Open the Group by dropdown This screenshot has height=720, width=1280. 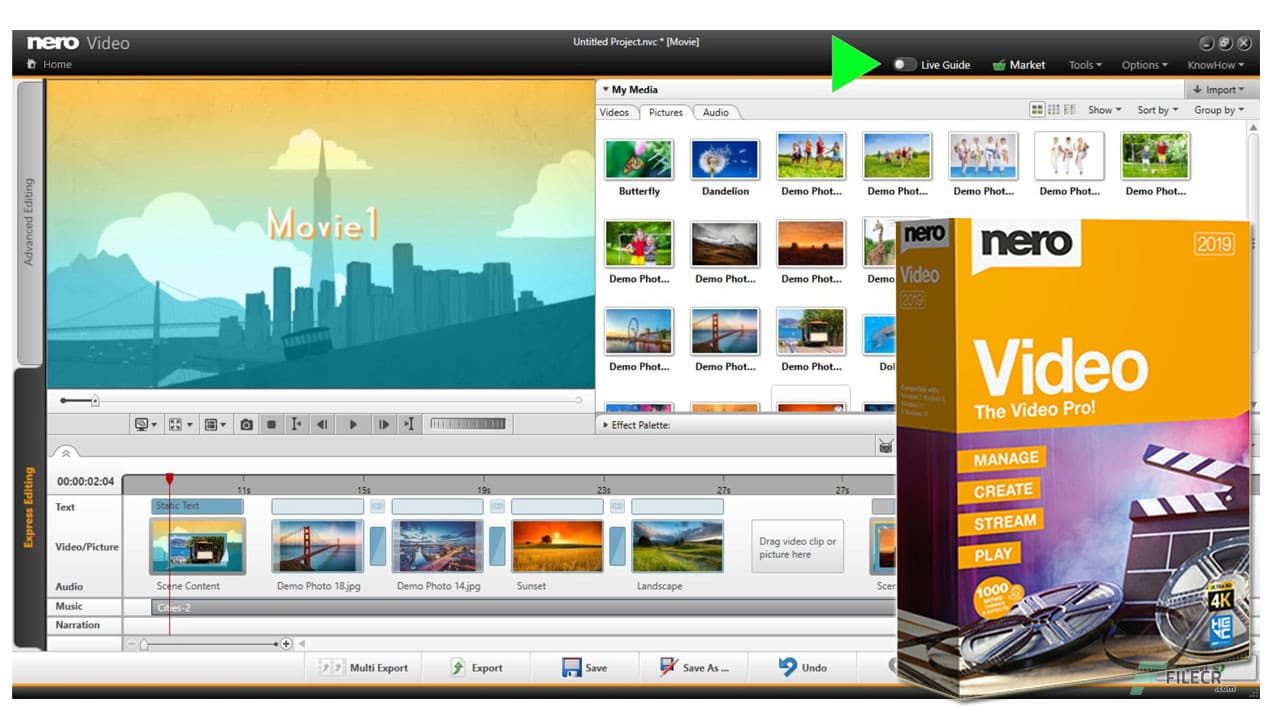[x=1218, y=110]
